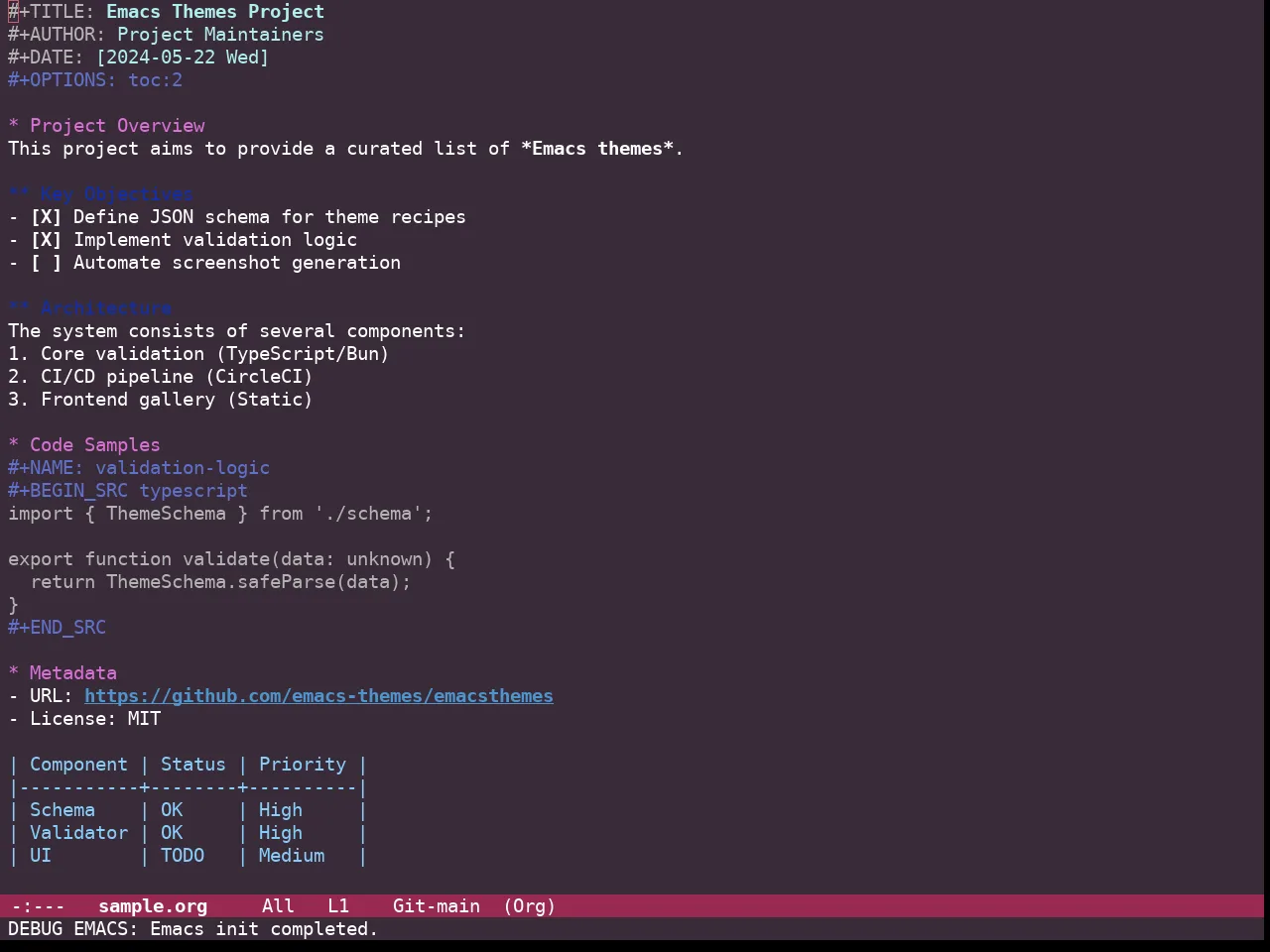Click the '#+BEGIN_SRC typescript' line
Screen dimensions: 1270x952
(128, 491)
